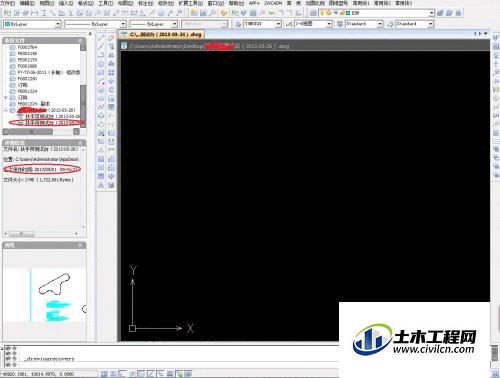Toggle the layer freeze sun icon
Viewport: 500px width, 378px height.
point(328,13)
